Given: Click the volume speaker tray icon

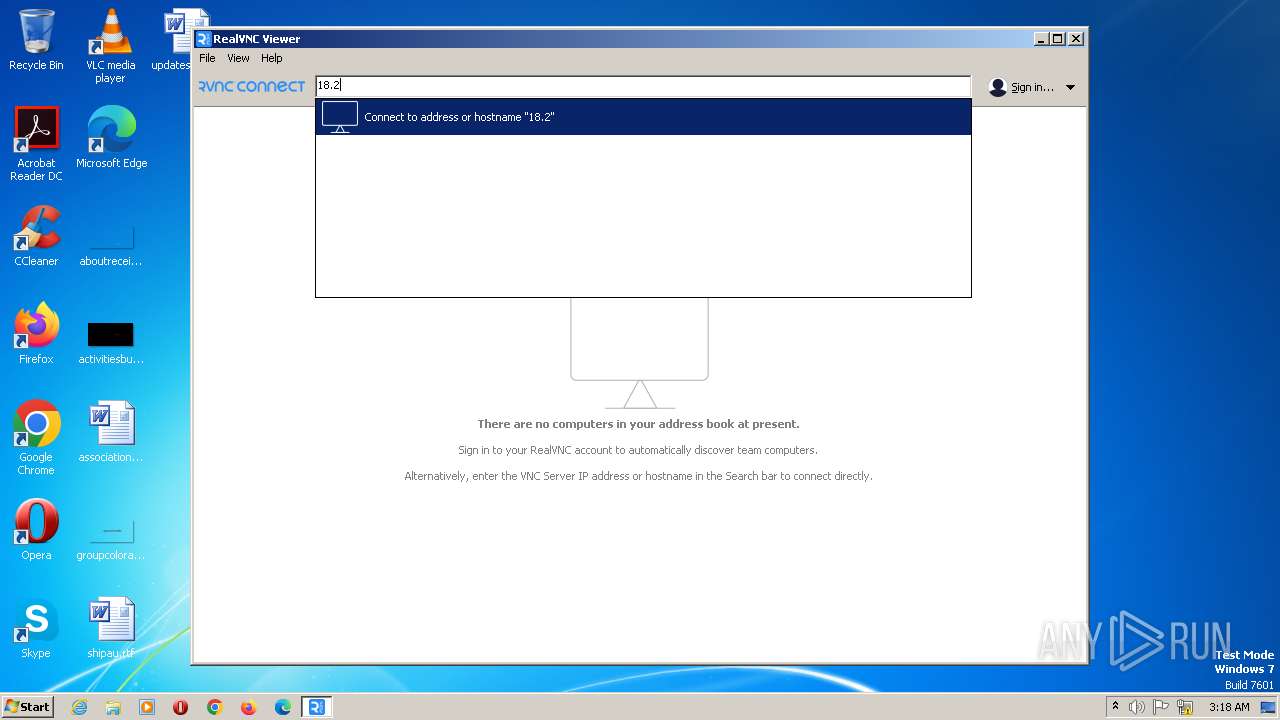Looking at the screenshot, I should click(1137, 707).
